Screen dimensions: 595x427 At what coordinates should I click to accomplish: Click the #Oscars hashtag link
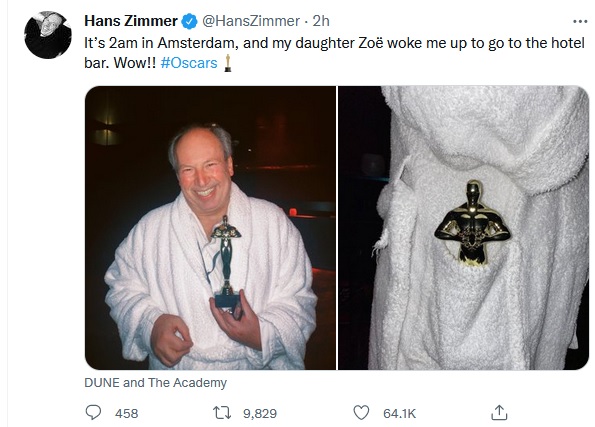point(189,63)
